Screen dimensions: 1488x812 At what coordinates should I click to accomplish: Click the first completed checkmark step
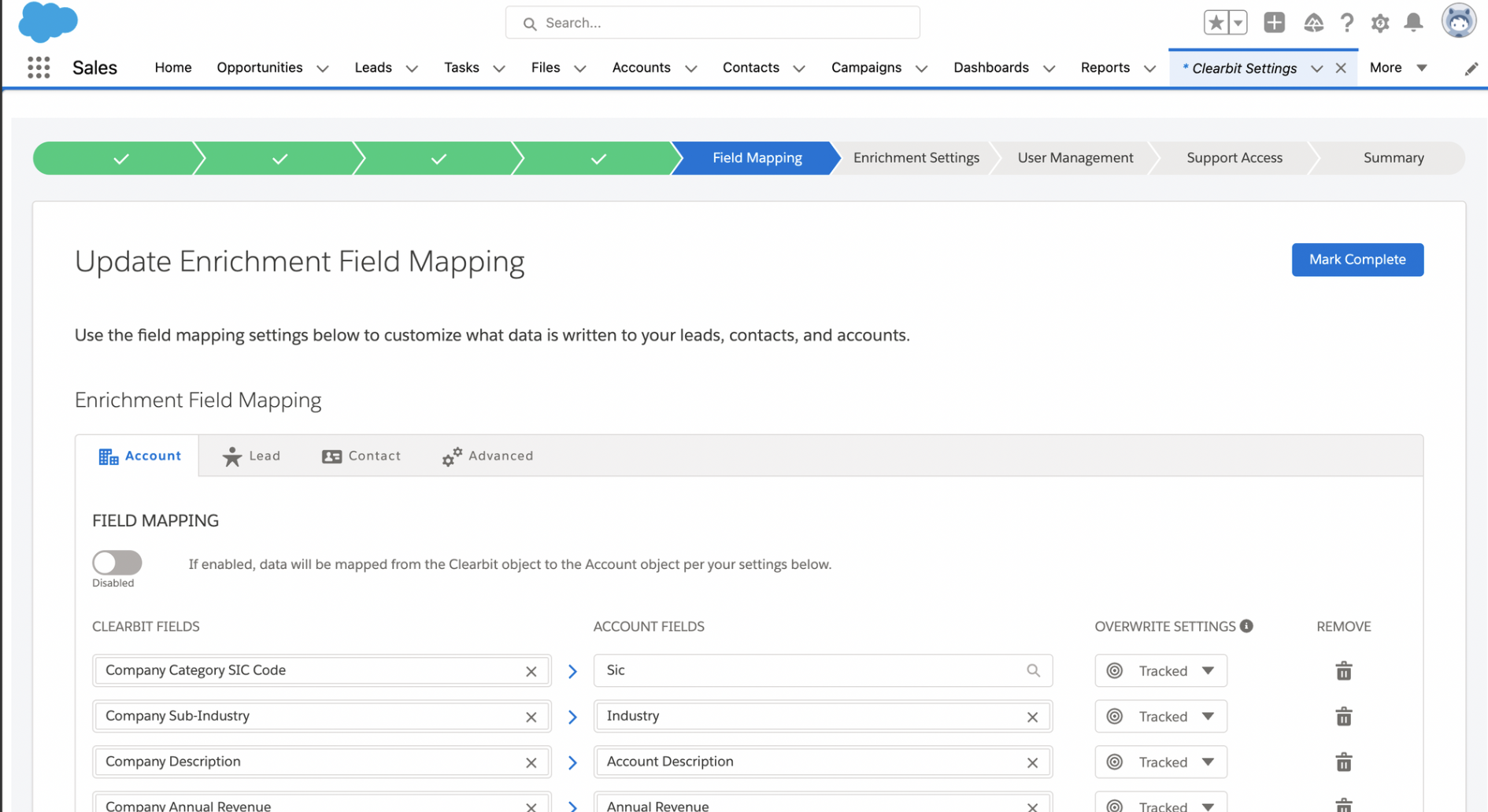pos(120,158)
